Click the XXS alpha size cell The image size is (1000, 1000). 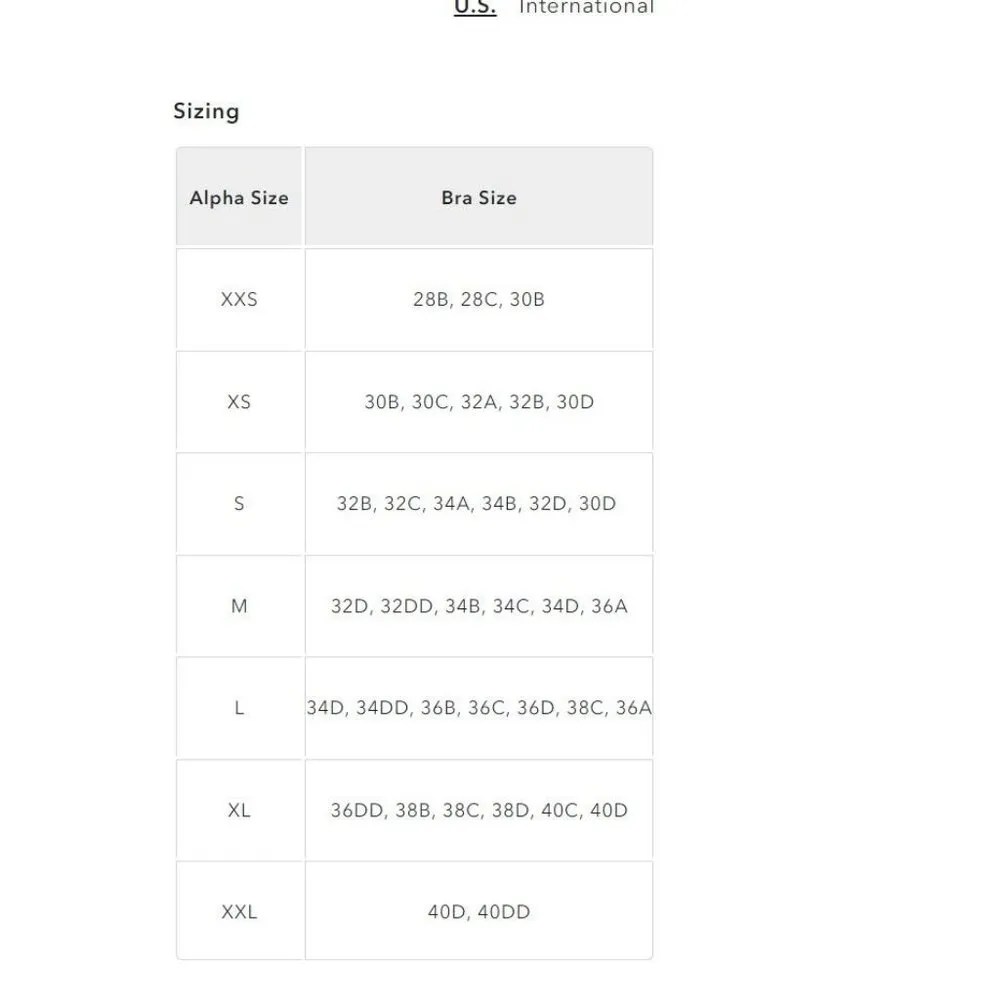[x=239, y=299]
